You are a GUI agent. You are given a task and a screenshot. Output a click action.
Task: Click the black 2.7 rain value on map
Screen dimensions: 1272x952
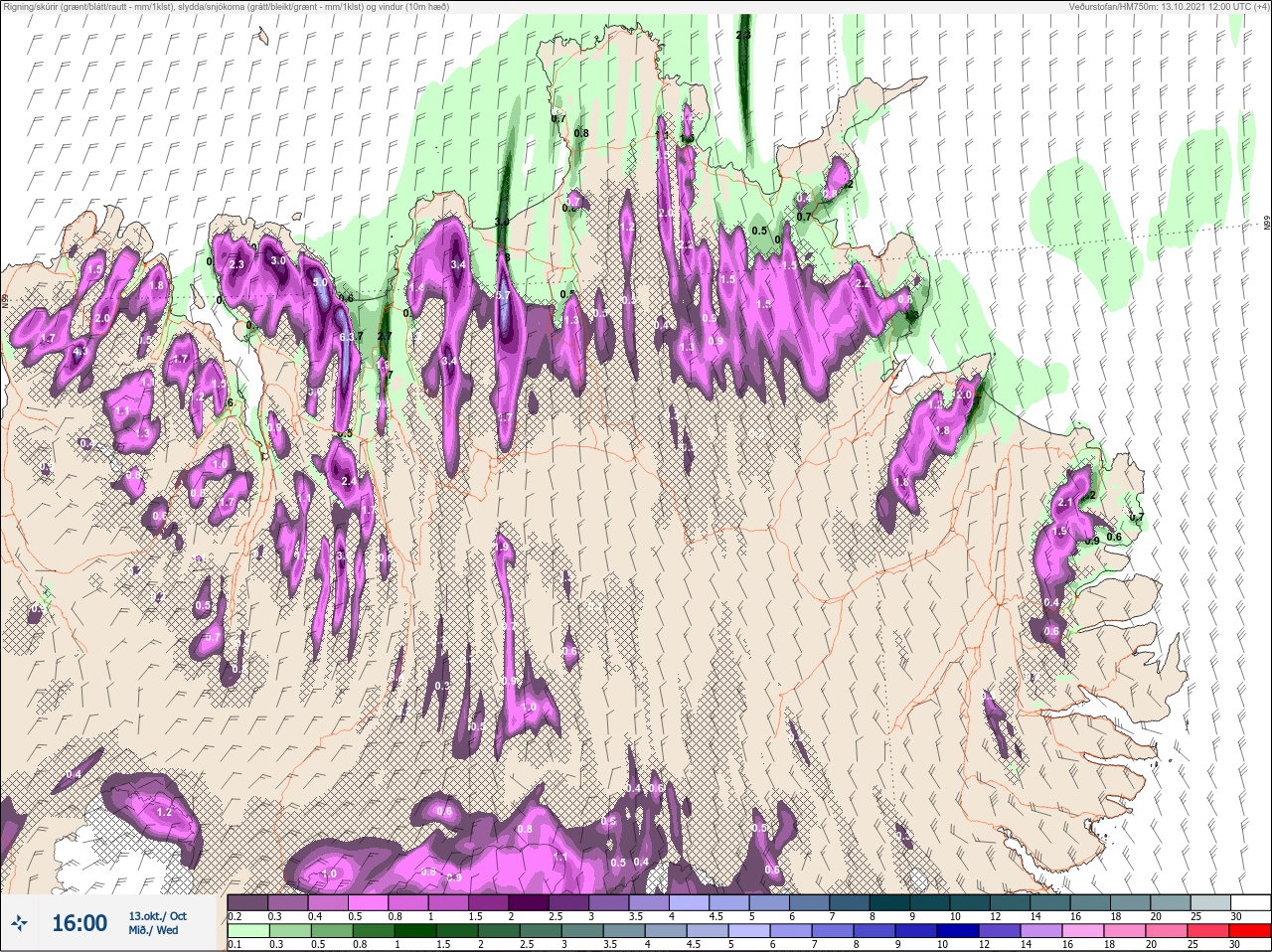coord(386,337)
